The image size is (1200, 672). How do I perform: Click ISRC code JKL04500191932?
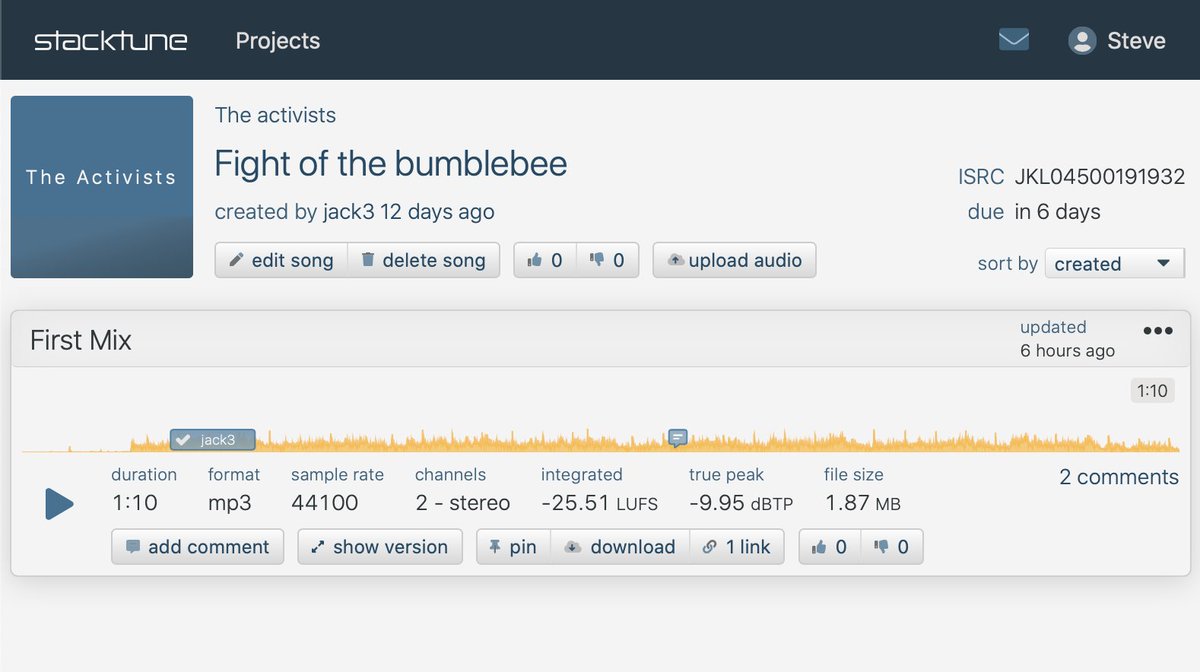tap(1100, 177)
